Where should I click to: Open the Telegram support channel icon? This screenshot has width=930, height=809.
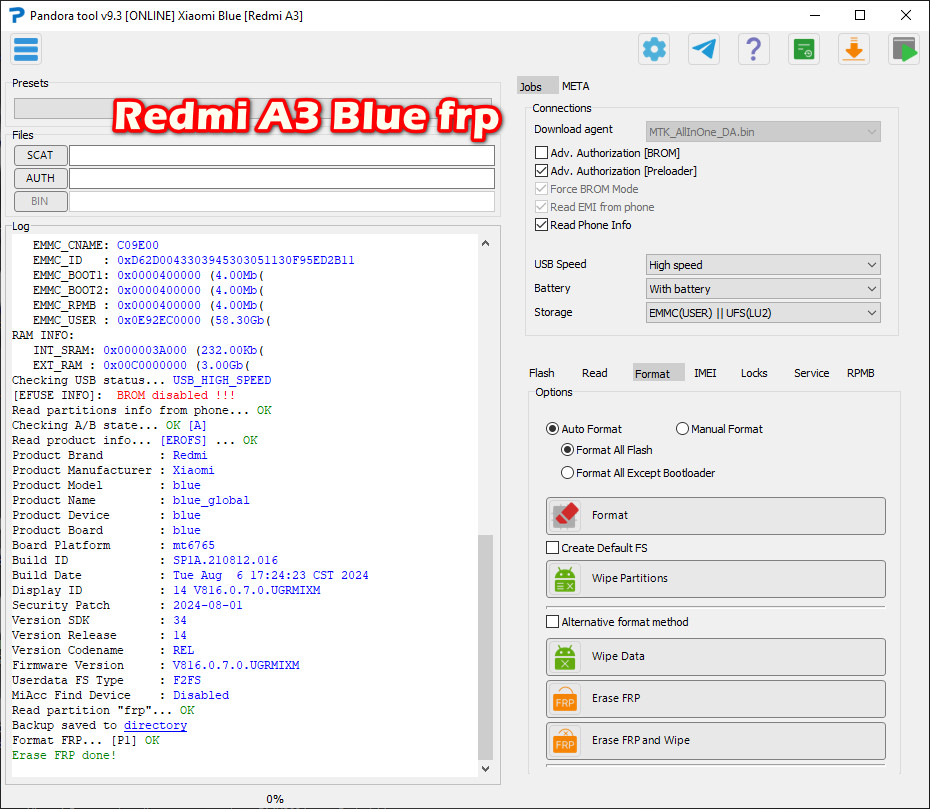pyautogui.click(x=704, y=48)
